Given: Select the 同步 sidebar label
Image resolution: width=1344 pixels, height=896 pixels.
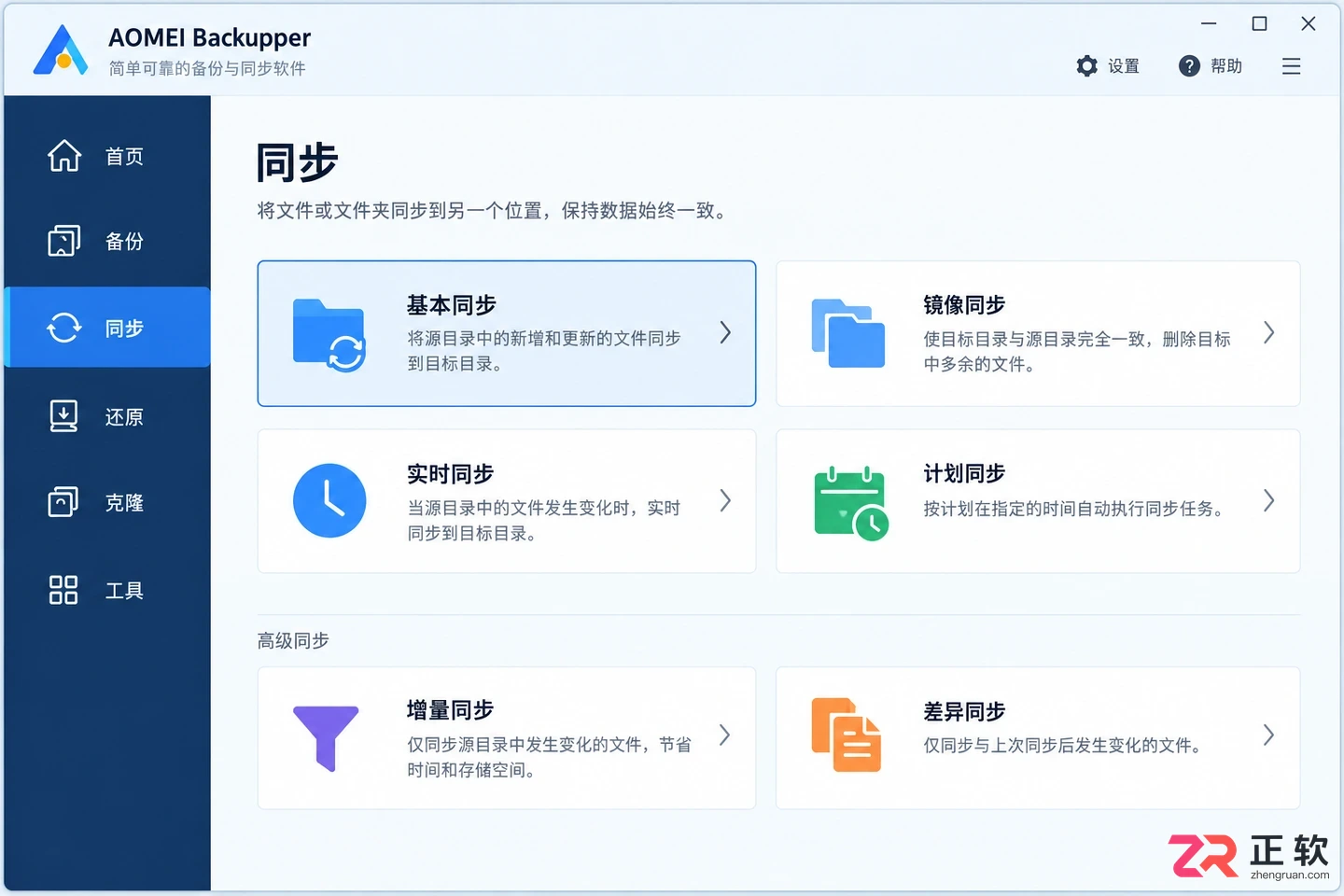Looking at the screenshot, I should (124, 329).
